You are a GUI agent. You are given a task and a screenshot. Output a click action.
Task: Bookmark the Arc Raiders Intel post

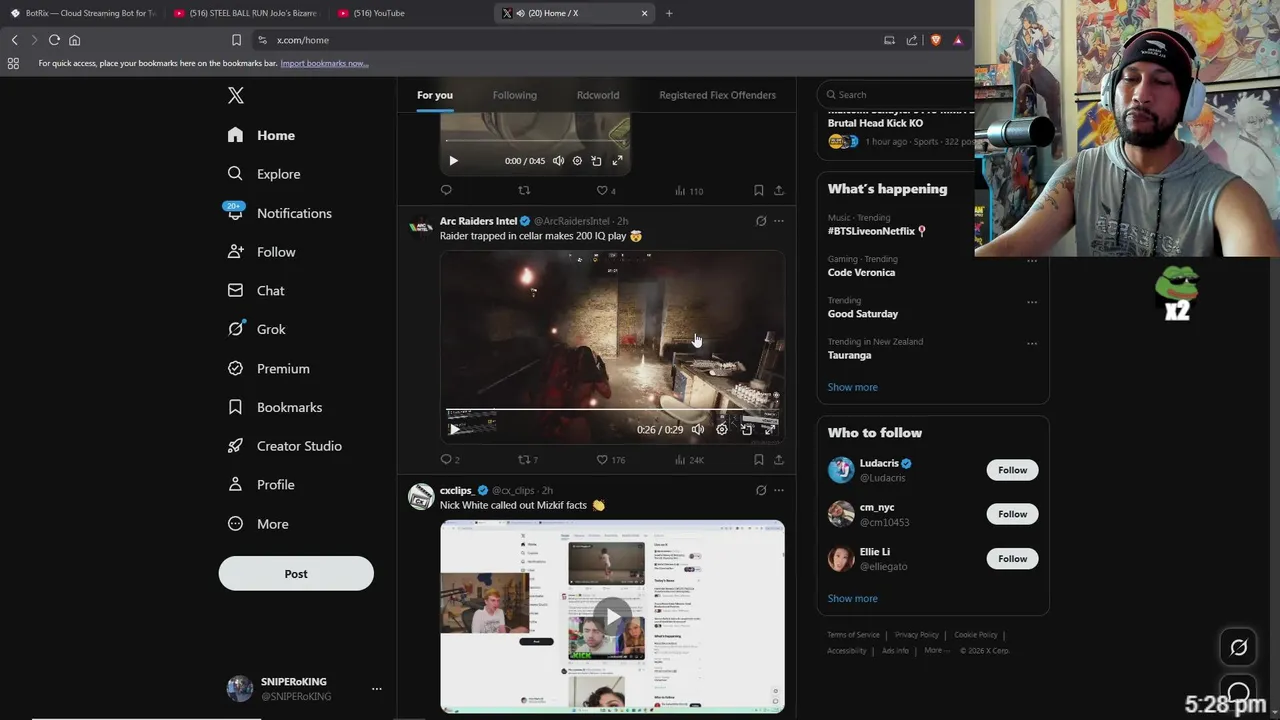(x=759, y=460)
